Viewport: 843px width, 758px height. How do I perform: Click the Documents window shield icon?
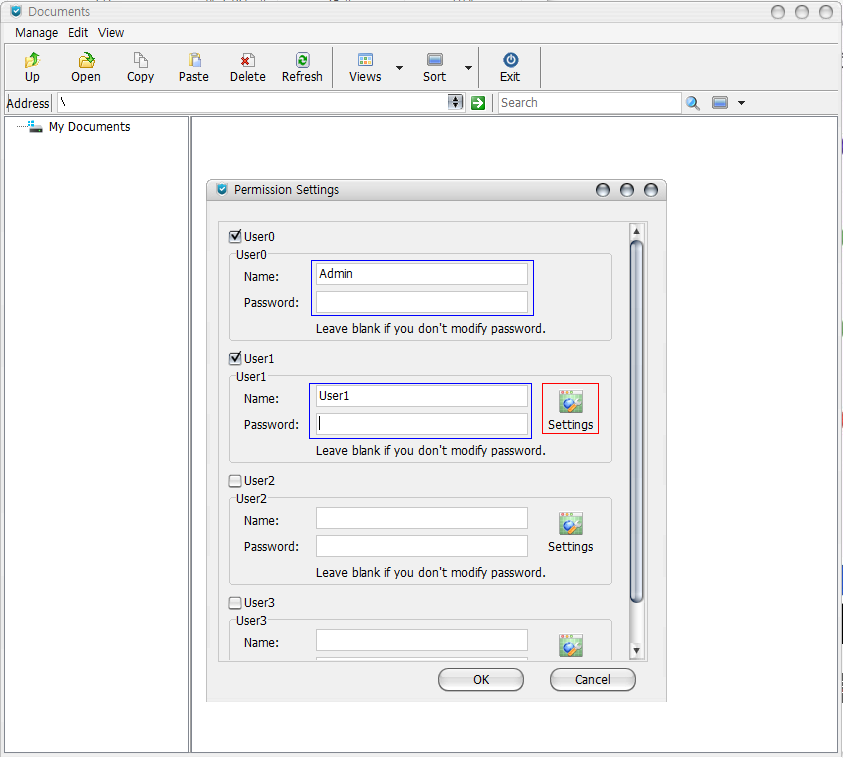pos(16,11)
